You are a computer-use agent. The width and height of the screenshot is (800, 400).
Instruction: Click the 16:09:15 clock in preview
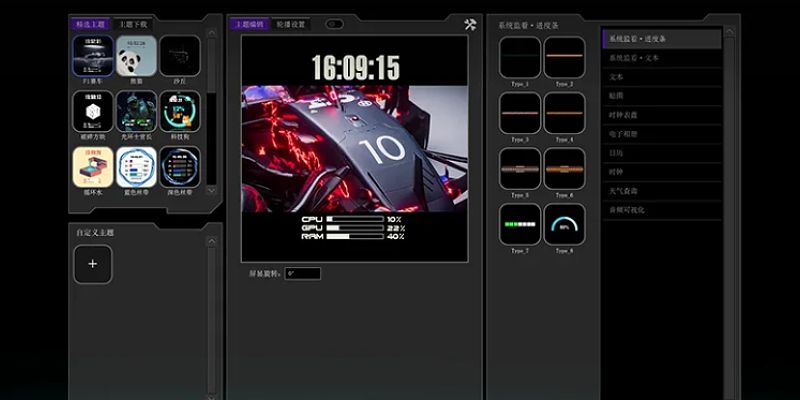pyautogui.click(x=355, y=68)
